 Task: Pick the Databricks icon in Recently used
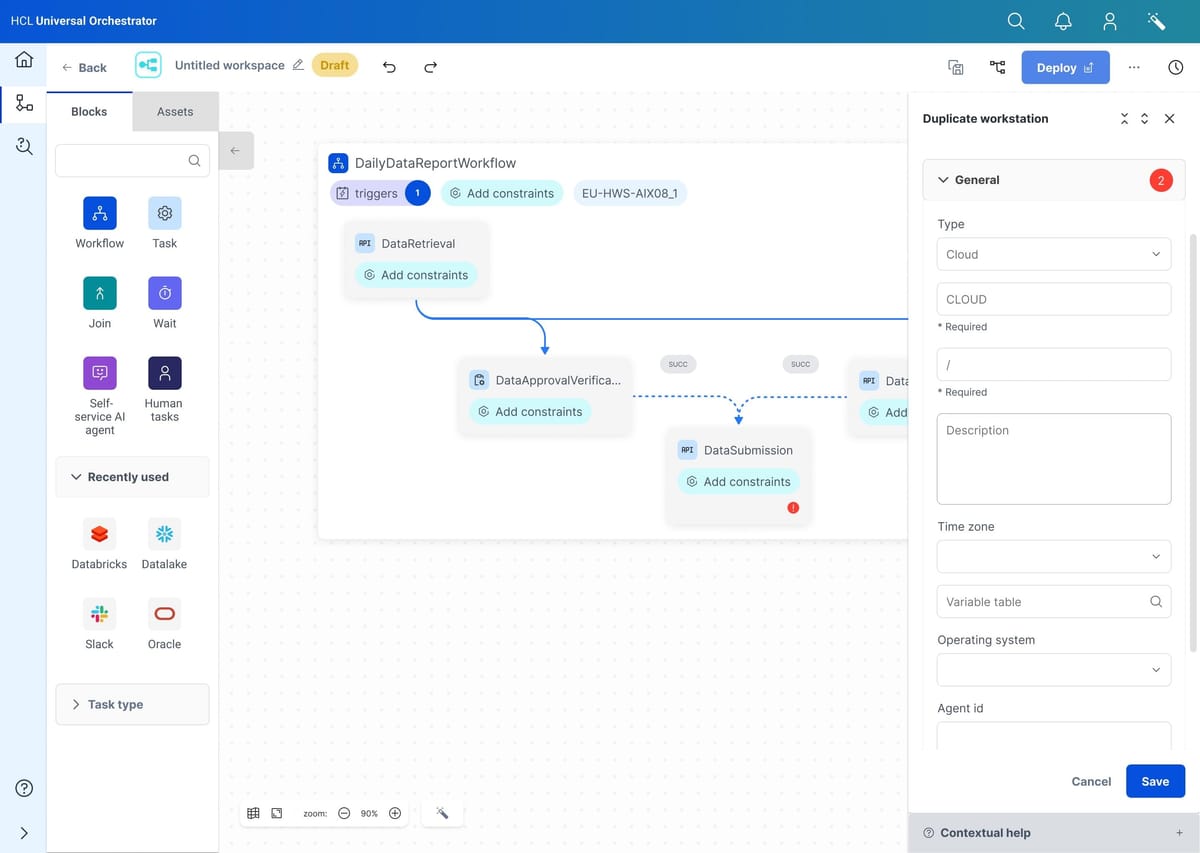pyautogui.click(x=99, y=534)
